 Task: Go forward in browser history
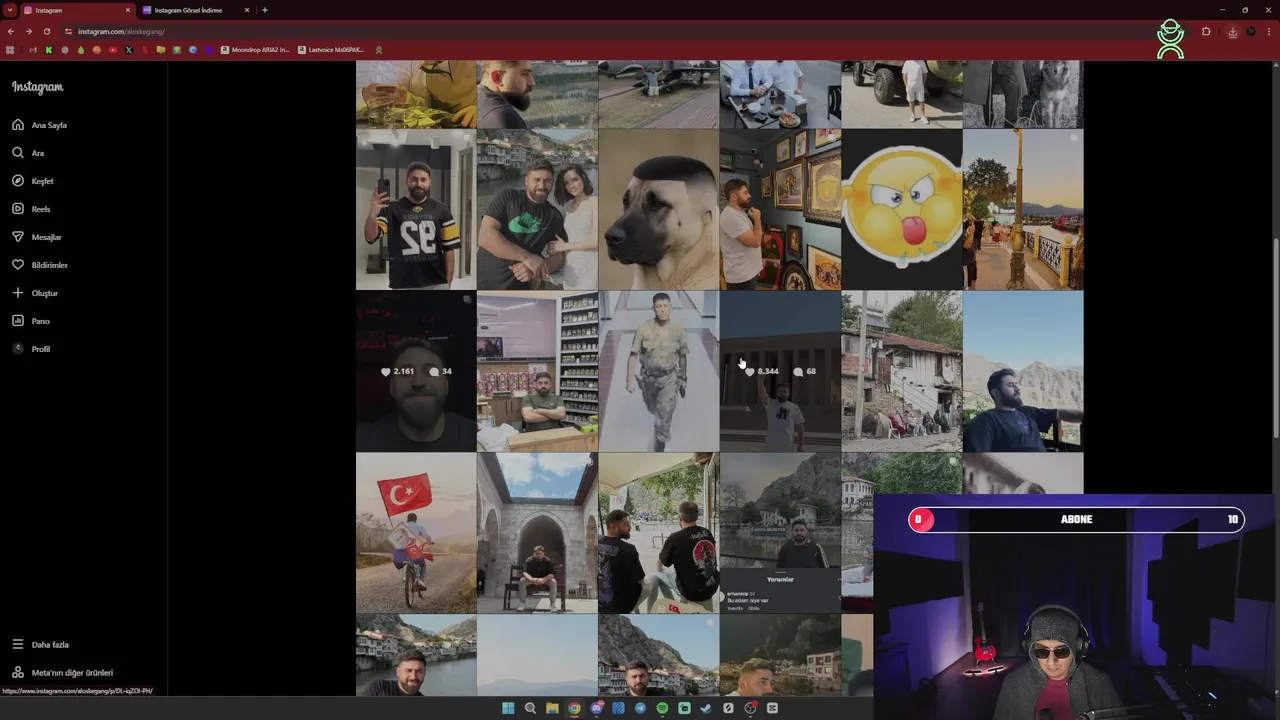(28, 31)
